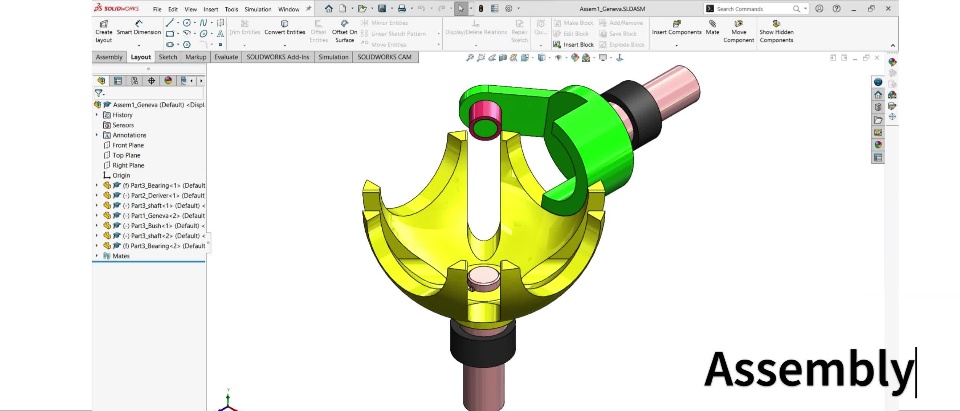Open the Insert Components dropdown arrow

coord(676,45)
